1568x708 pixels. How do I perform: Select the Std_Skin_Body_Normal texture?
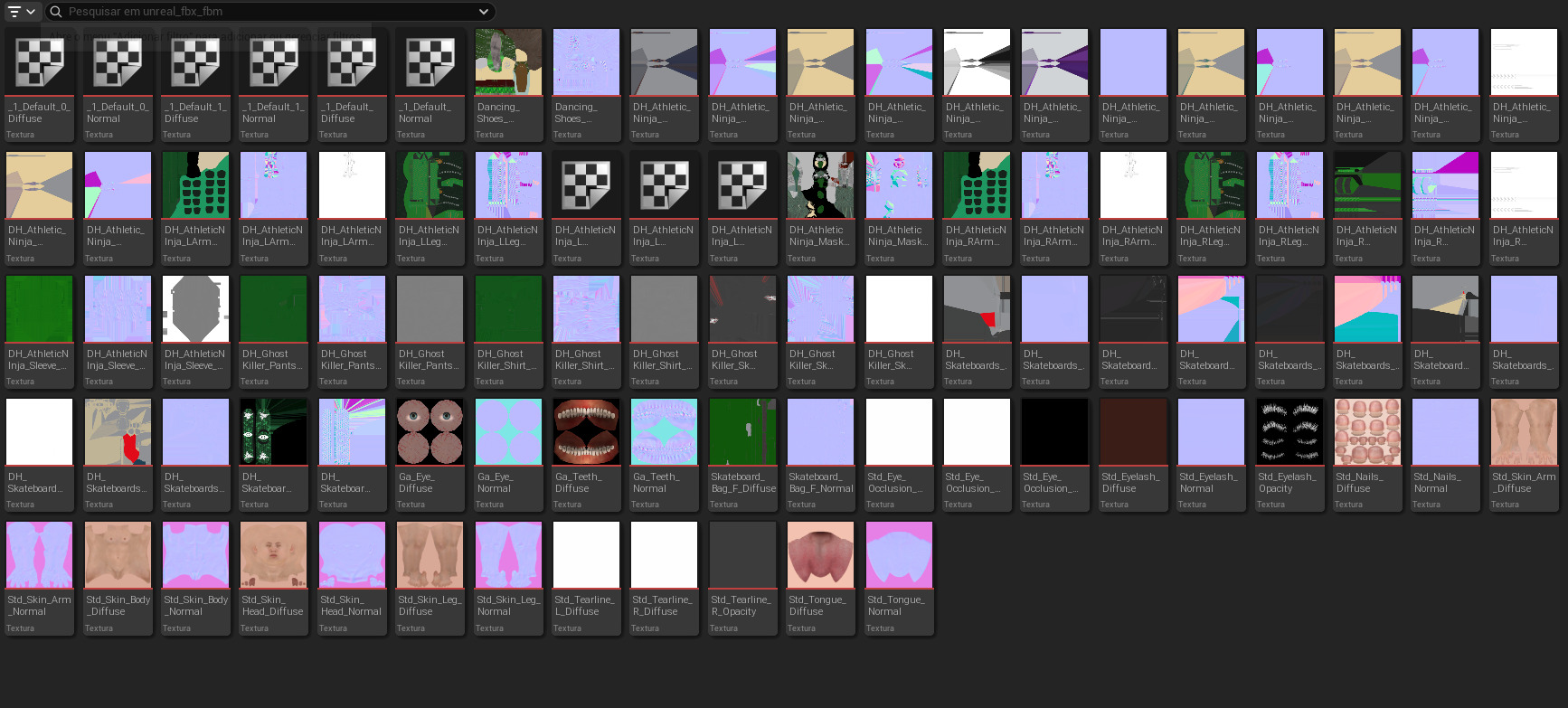pos(196,578)
